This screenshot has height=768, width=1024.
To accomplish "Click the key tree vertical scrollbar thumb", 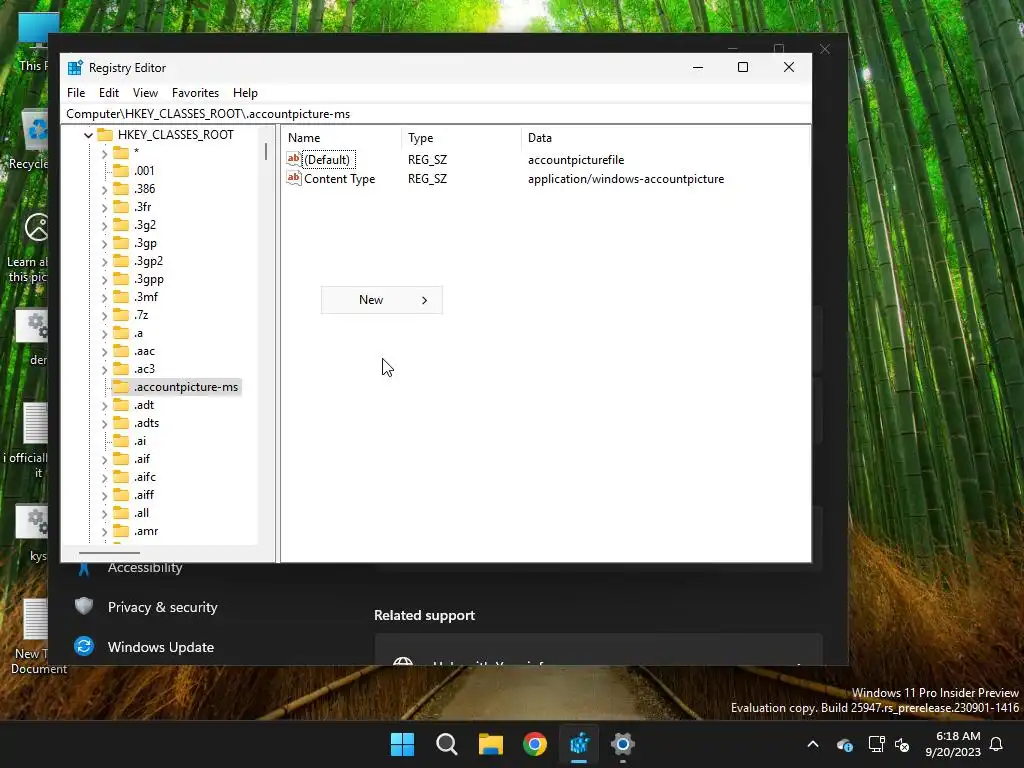I will pos(266,152).
